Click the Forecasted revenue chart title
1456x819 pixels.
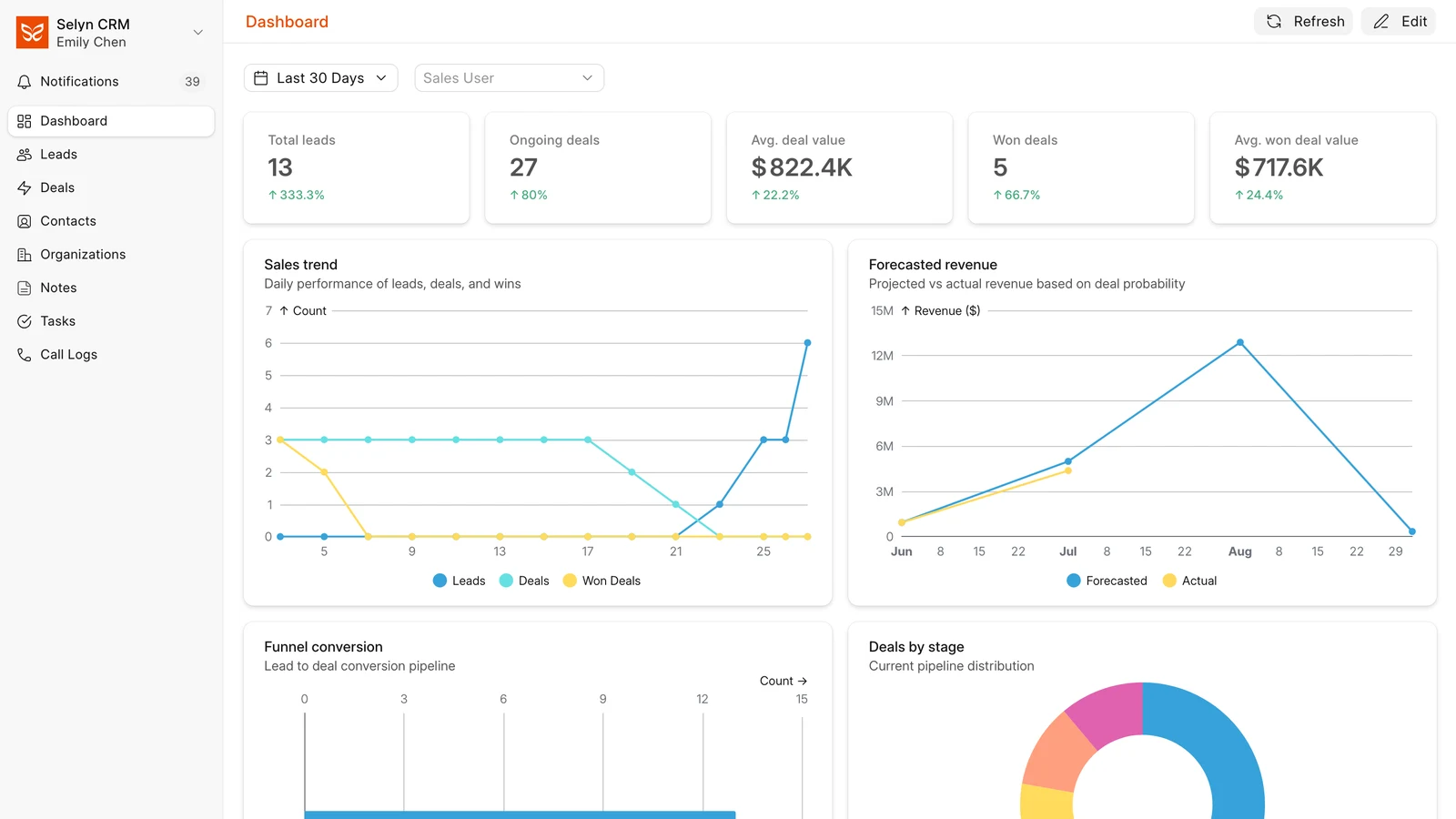click(x=933, y=265)
